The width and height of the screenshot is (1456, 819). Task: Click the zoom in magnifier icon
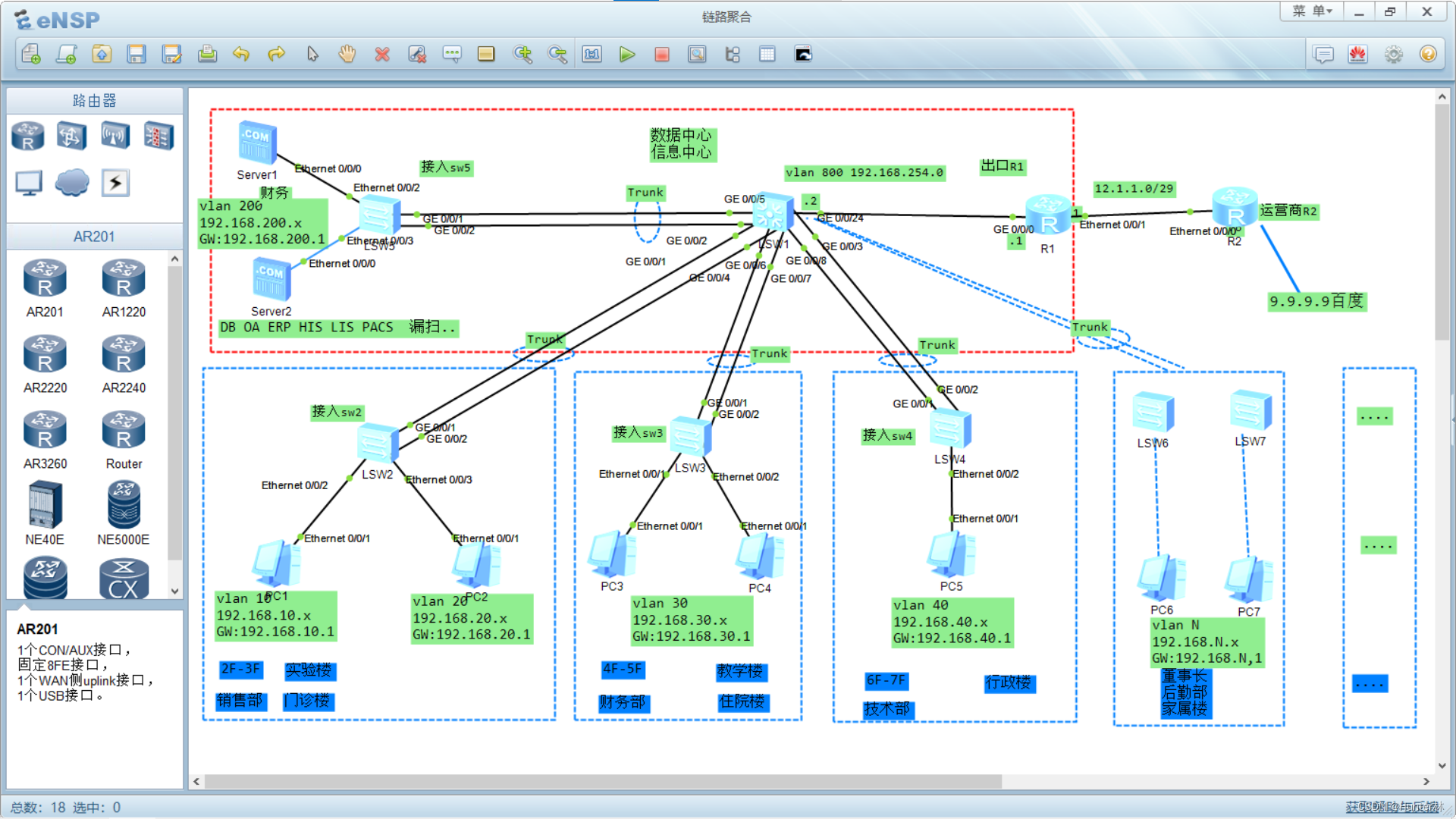click(522, 54)
